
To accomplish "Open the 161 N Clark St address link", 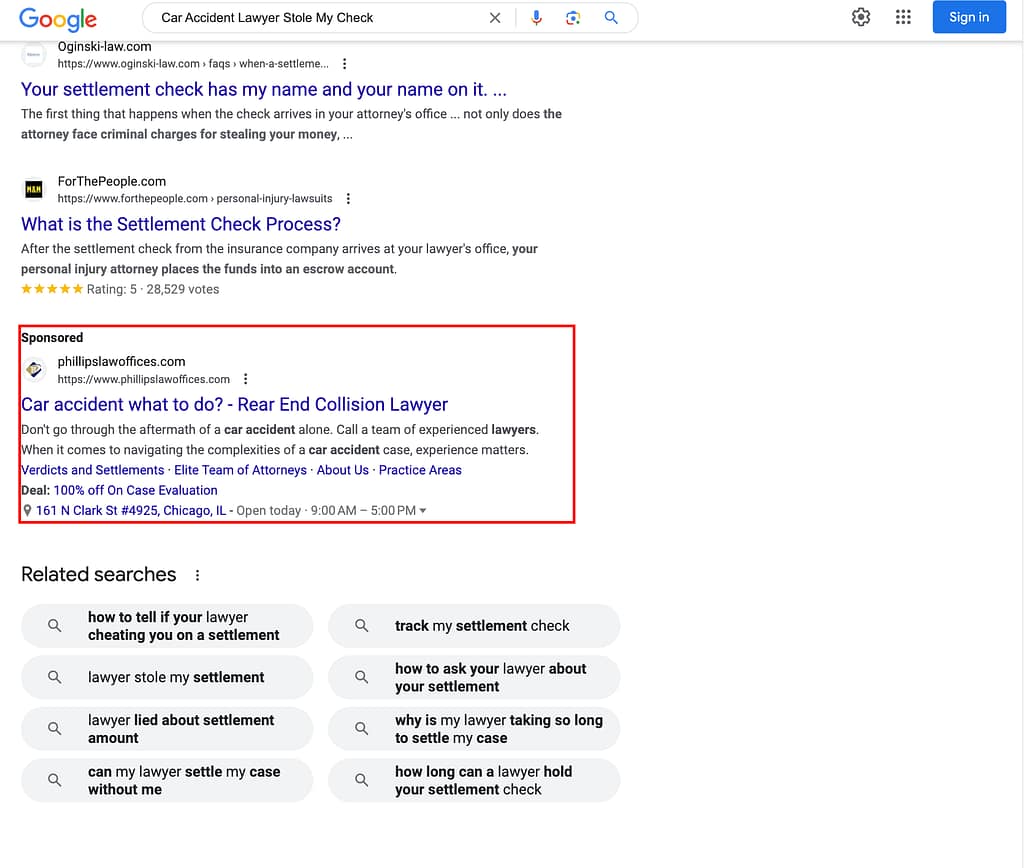I will pos(131,511).
